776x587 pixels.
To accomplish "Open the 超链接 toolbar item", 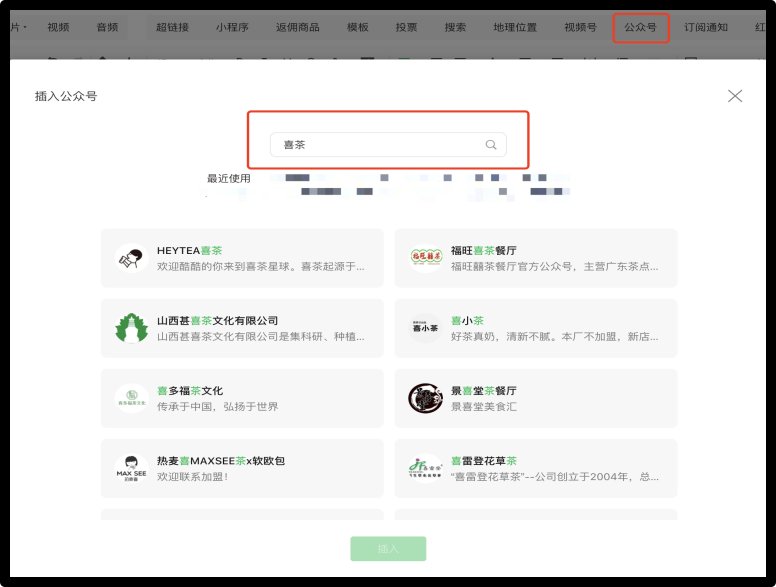I will [172, 27].
